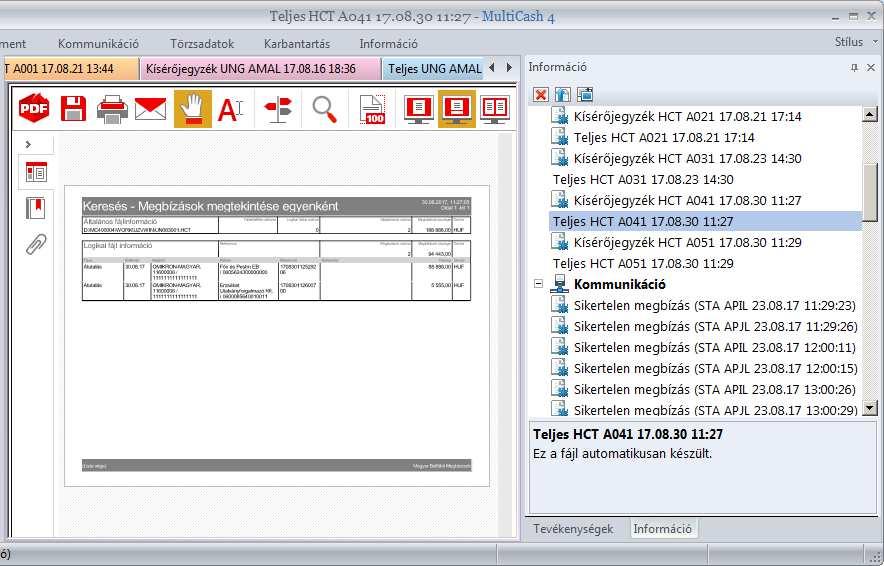
Task: Select the Kommunikáció tree heading
Action: [620, 284]
